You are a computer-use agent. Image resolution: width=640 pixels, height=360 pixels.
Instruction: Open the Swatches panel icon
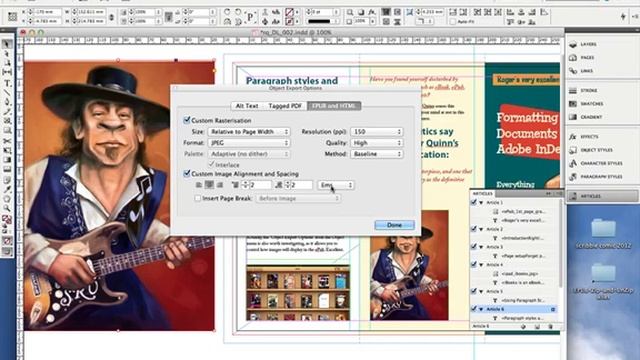tap(573, 104)
